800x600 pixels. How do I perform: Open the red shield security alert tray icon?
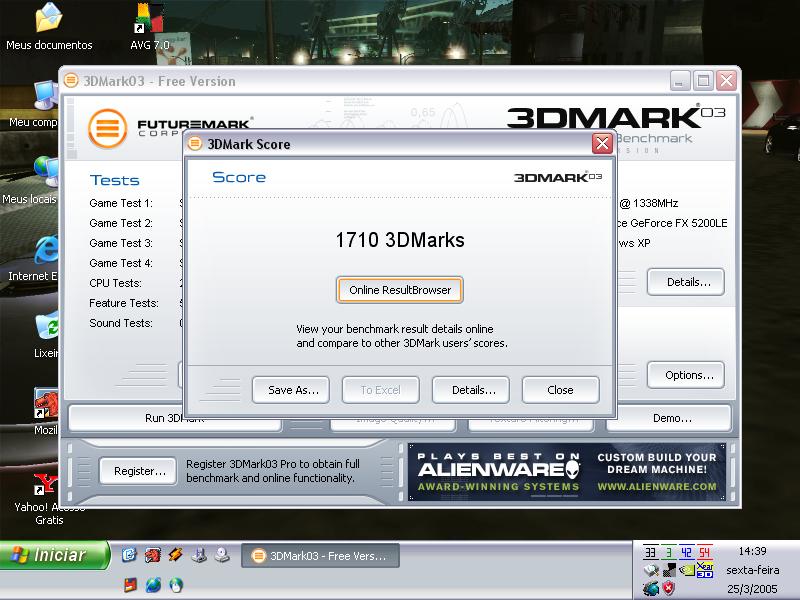[668, 588]
